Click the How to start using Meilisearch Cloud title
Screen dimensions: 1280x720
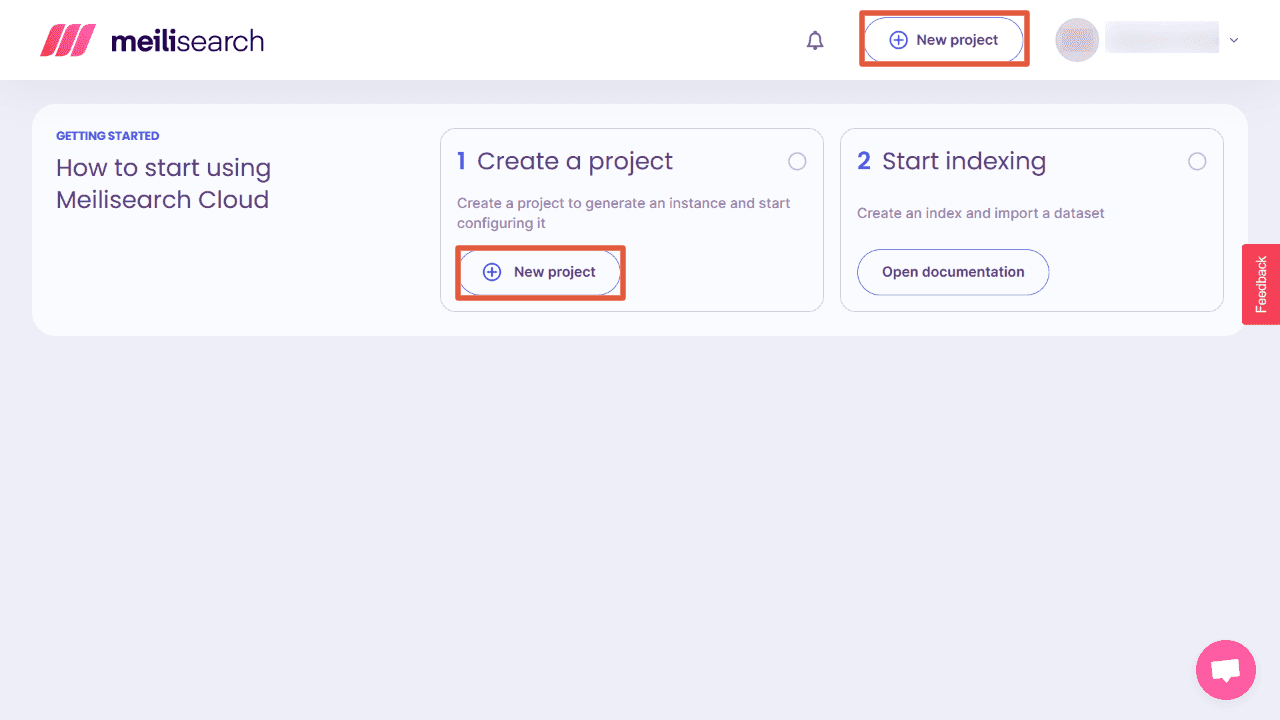tap(163, 183)
